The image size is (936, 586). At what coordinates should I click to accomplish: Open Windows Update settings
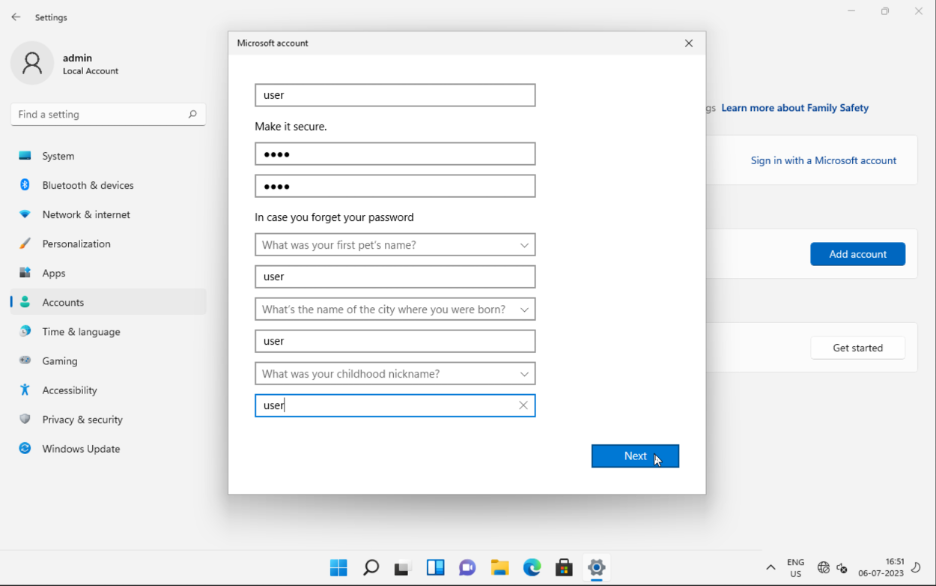click(108, 448)
